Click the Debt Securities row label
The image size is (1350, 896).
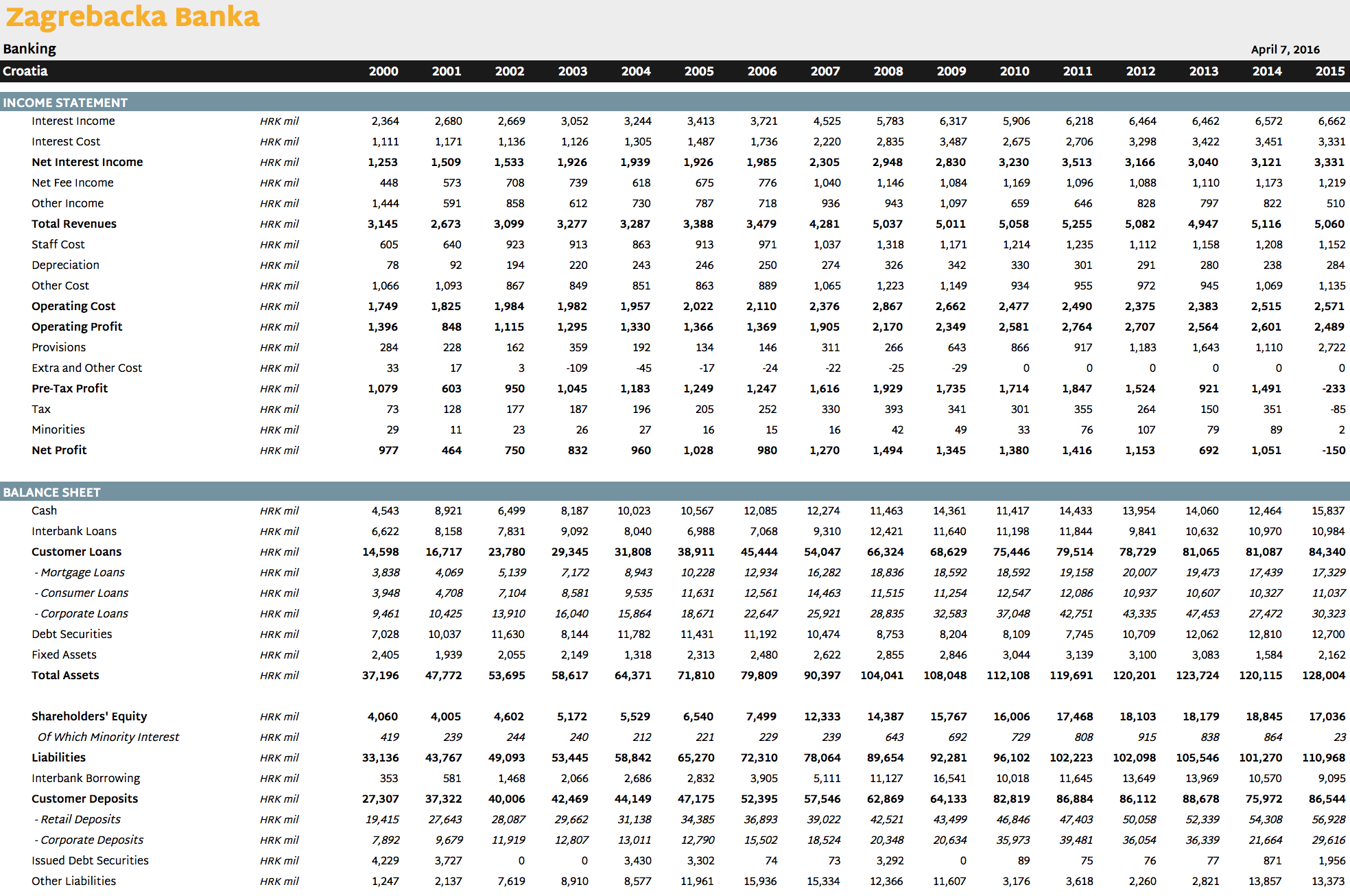tap(72, 635)
